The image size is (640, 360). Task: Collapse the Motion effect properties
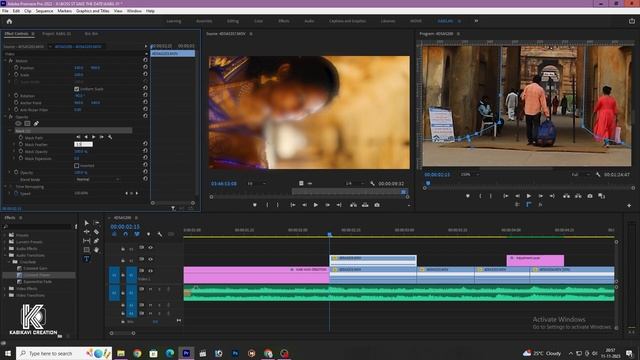tap(6, 60)
